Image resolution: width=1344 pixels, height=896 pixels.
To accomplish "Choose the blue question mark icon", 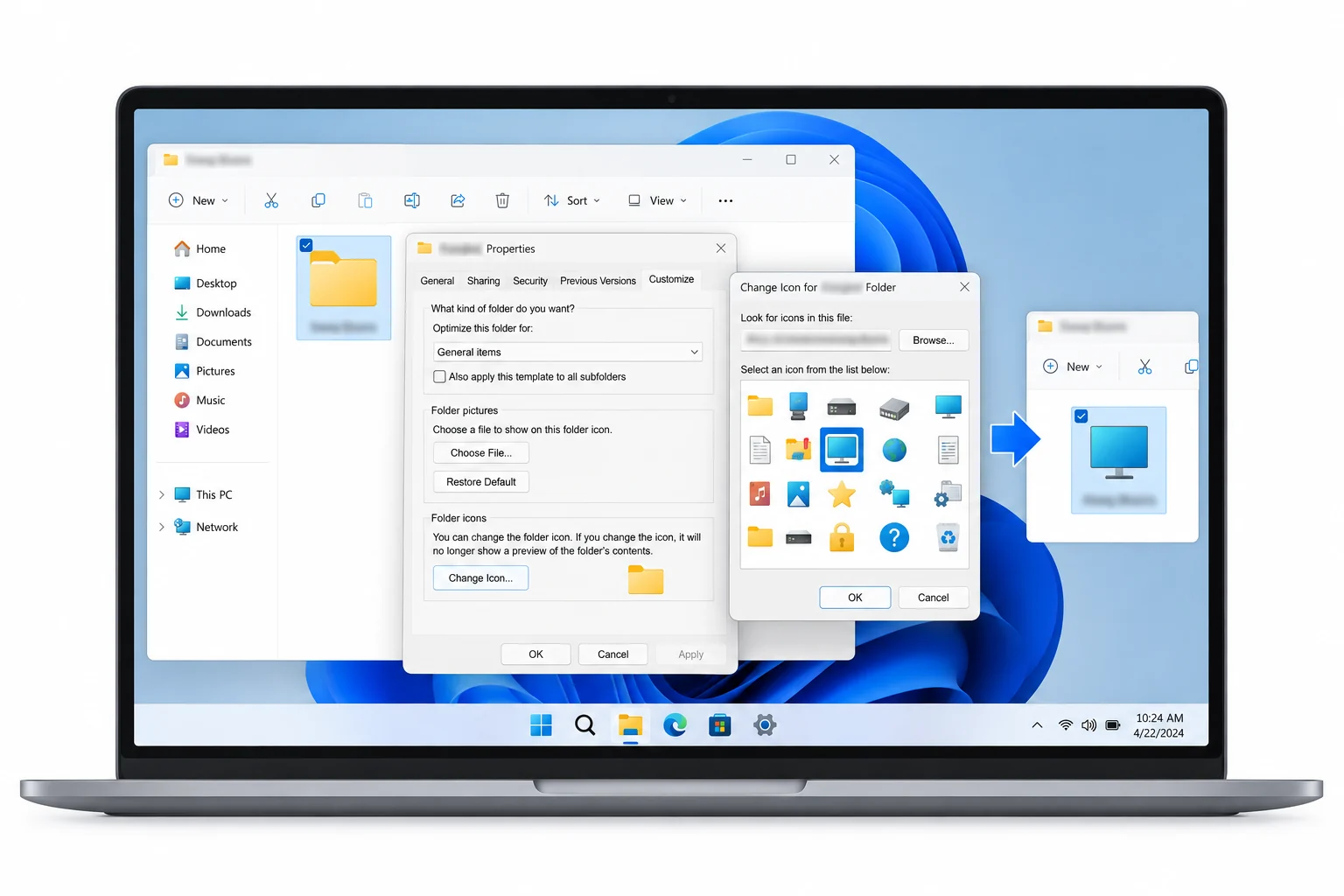I will point(893,537).
